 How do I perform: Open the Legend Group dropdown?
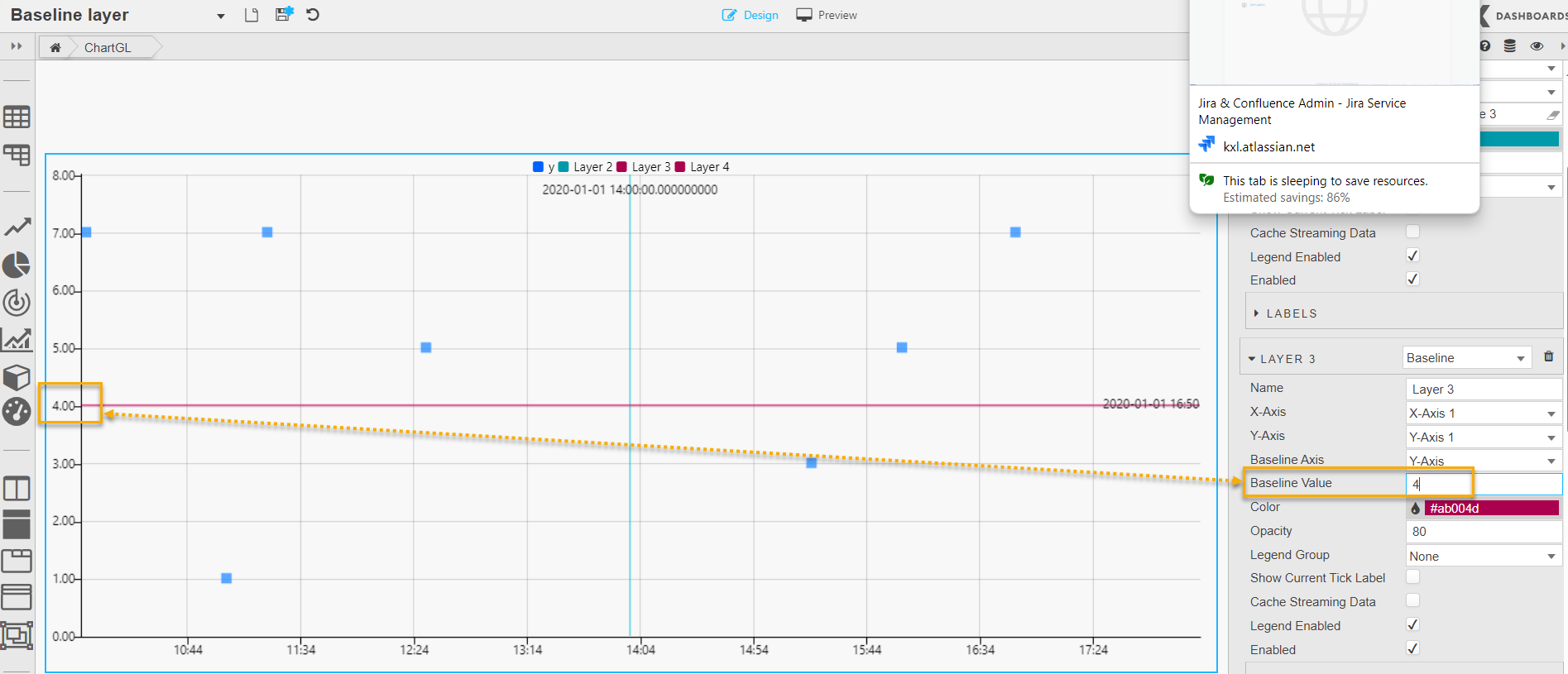tap(1482, 557)
